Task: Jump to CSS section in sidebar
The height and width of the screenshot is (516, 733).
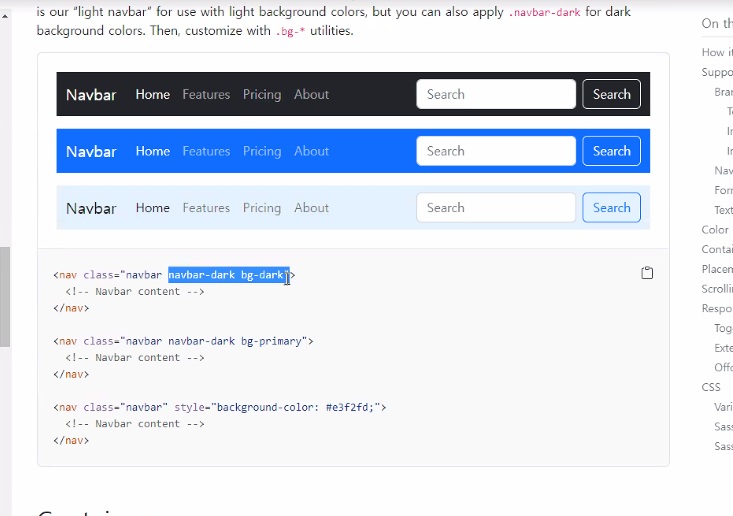Action: 711,387
